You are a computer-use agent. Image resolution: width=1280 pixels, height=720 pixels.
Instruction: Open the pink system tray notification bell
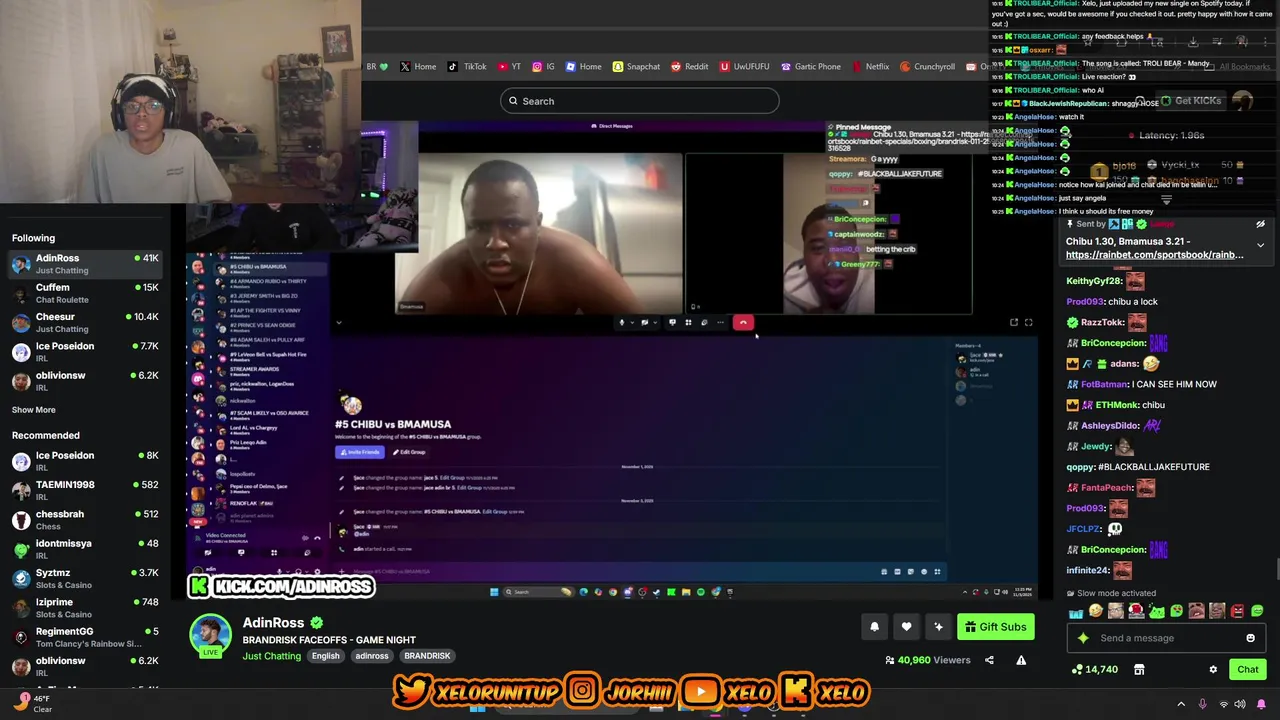click(1261, 704)
